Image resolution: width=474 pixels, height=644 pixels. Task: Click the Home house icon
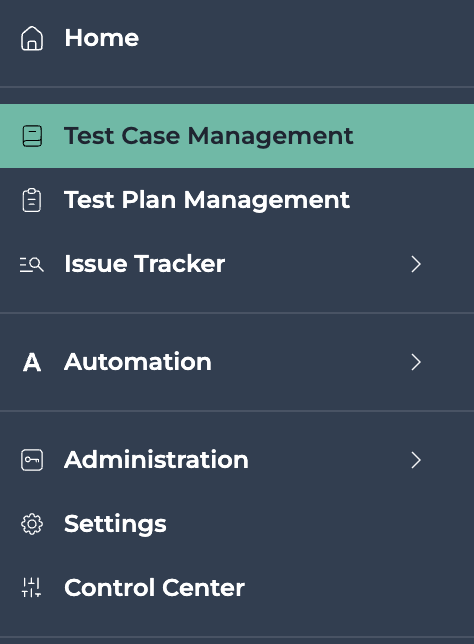[32, 38]
